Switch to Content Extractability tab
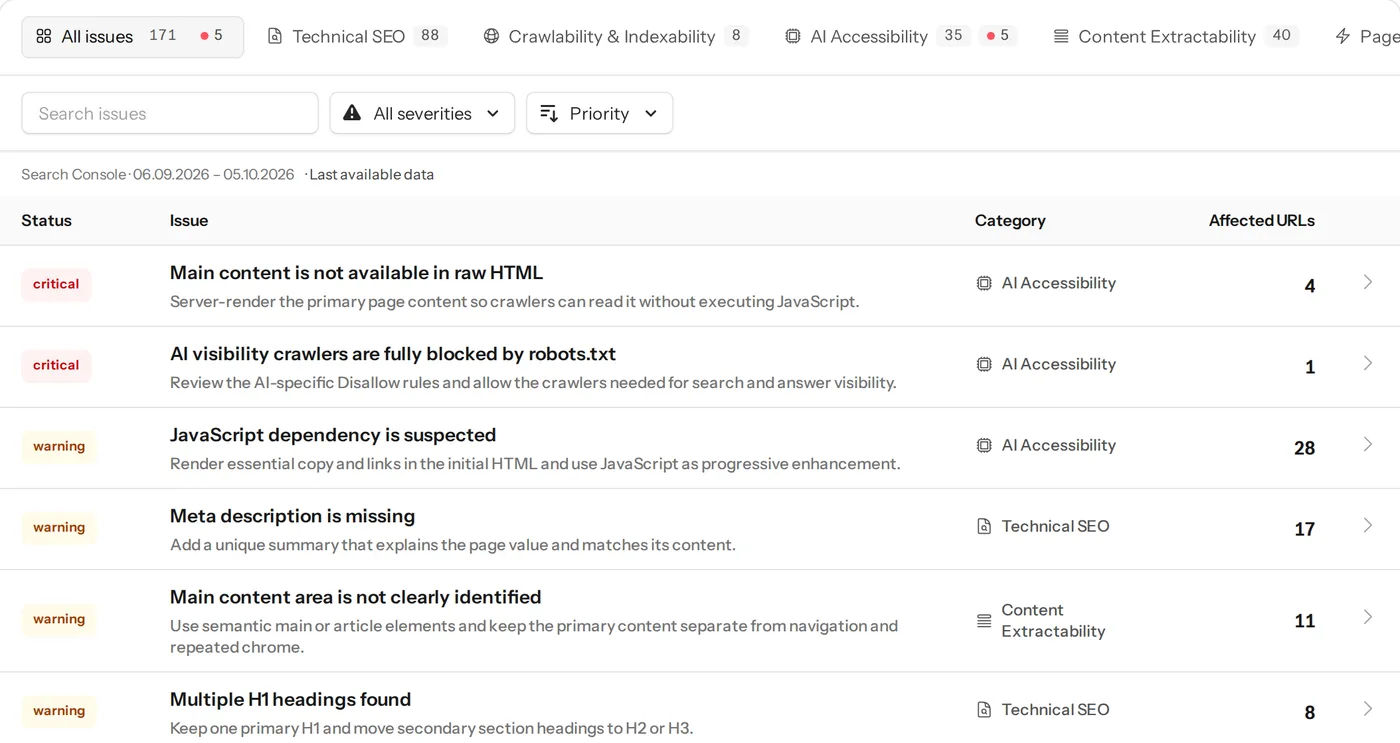Screen dimensions: 1400x743 tap(1175, 37)
